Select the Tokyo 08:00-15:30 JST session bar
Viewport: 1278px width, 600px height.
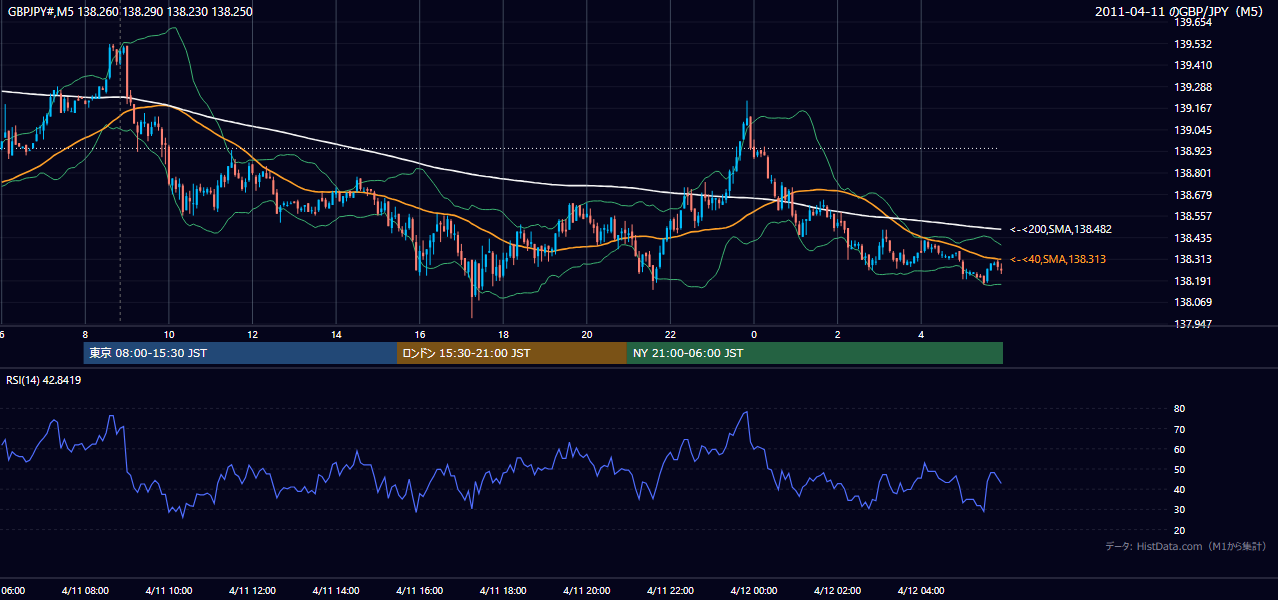pyautogui.click(x=240, y=353)
